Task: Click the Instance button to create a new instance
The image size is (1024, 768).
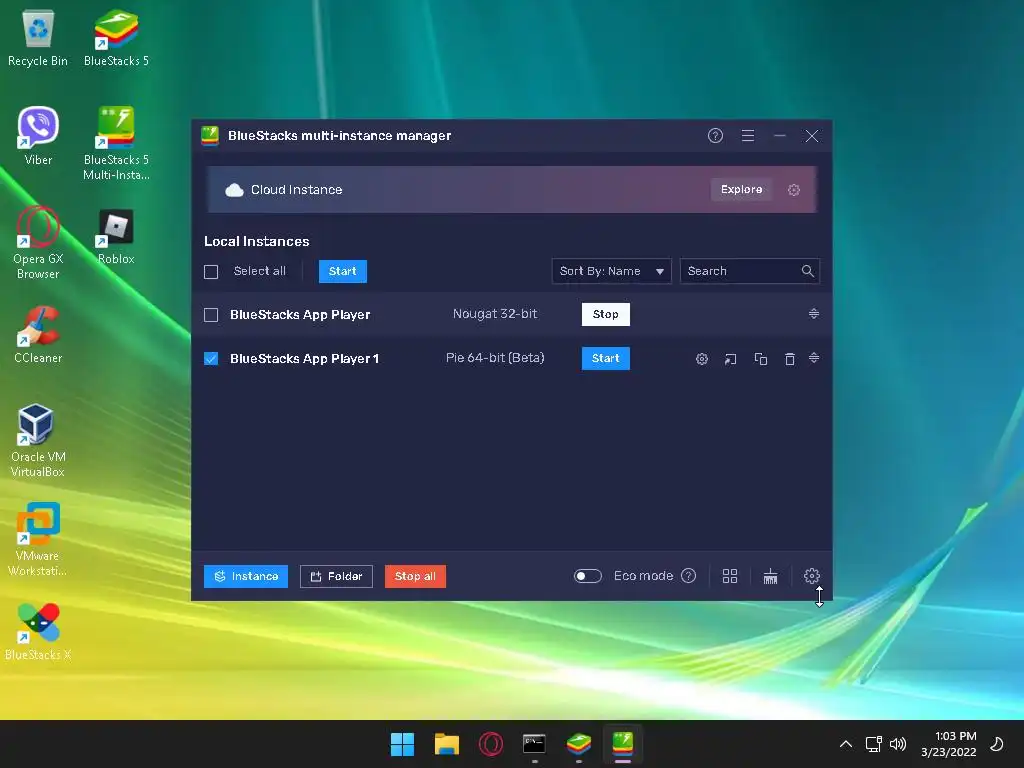Action: point(246,576)
